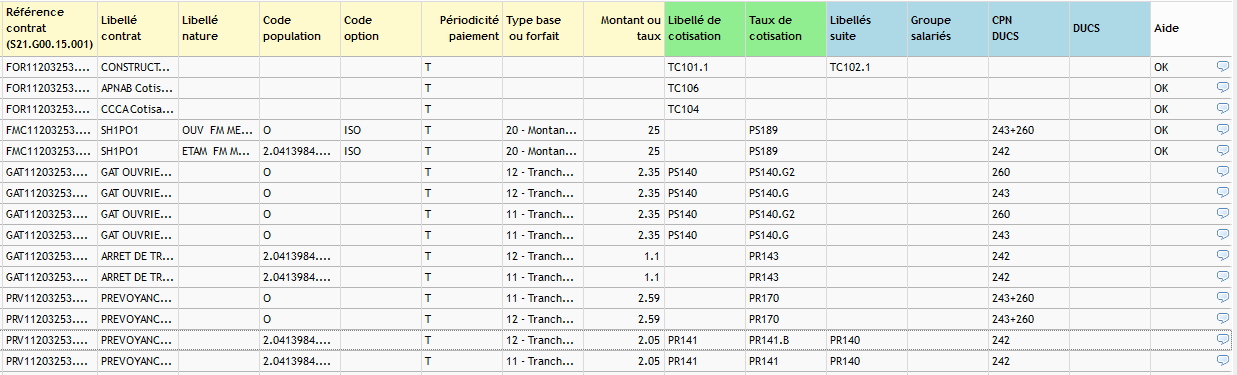Open comment bubble on ETAM FM M row

[1222, 150]
